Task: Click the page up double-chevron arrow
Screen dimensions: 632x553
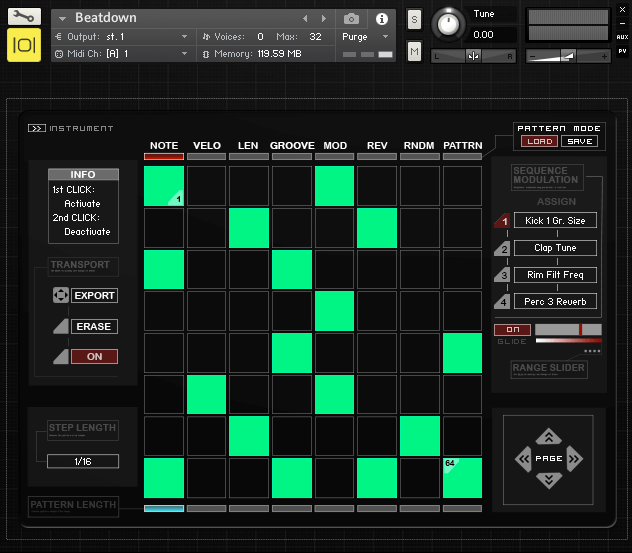Action: pos(548,436)
